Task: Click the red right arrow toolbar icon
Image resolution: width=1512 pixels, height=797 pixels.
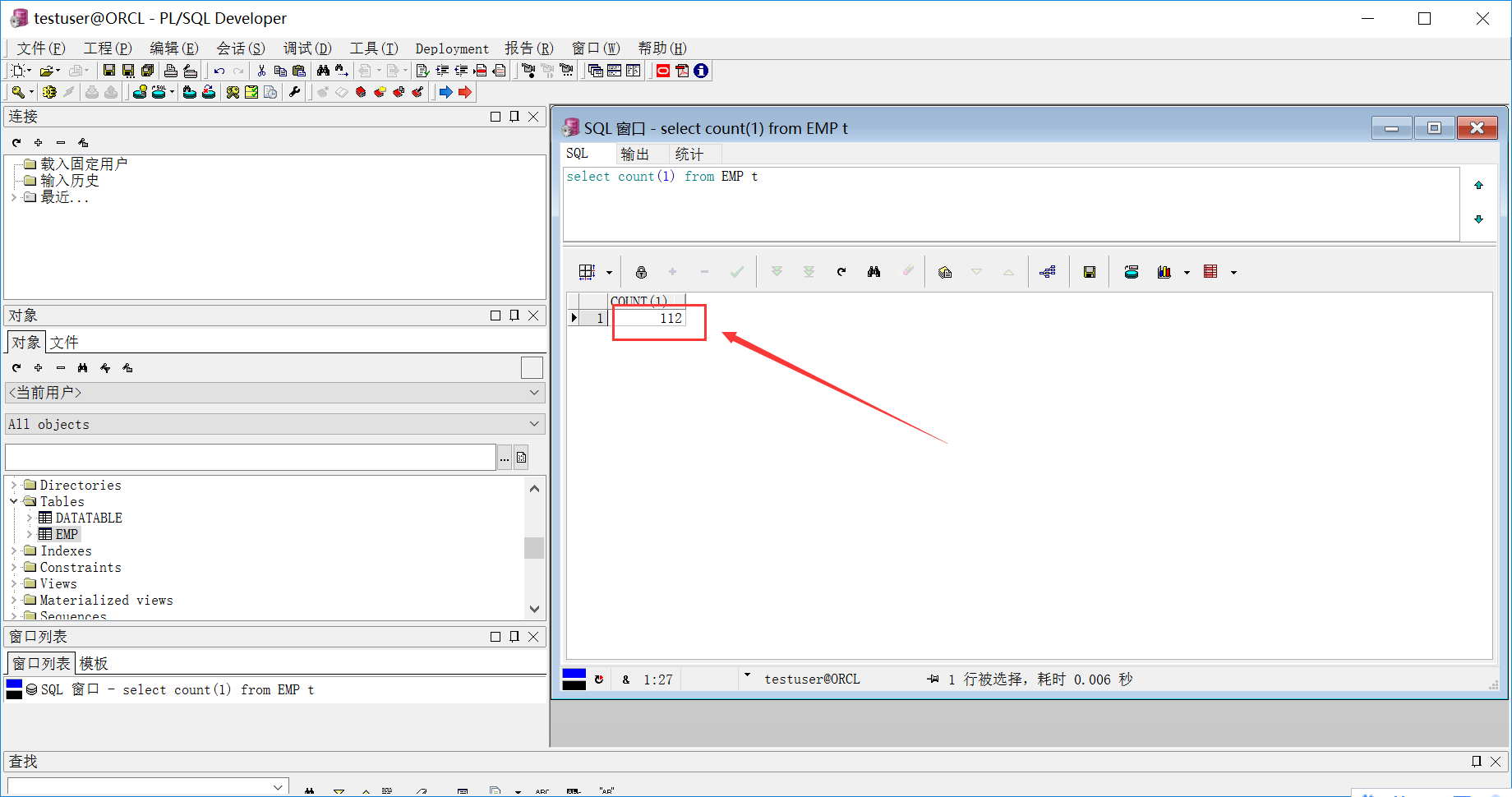Action: click(x=465, y=92)
